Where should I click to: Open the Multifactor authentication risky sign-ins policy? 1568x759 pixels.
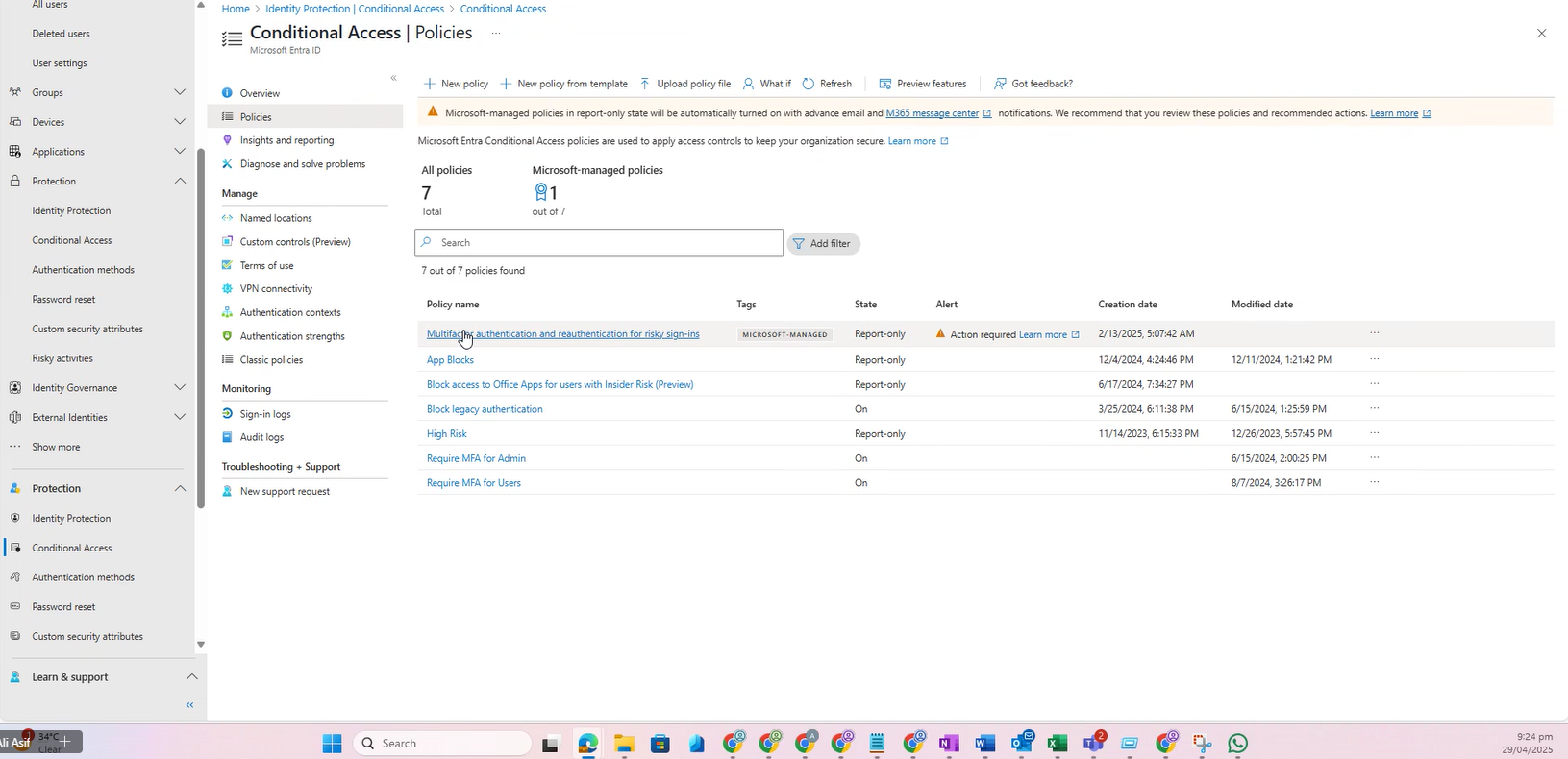pos(562,334)
